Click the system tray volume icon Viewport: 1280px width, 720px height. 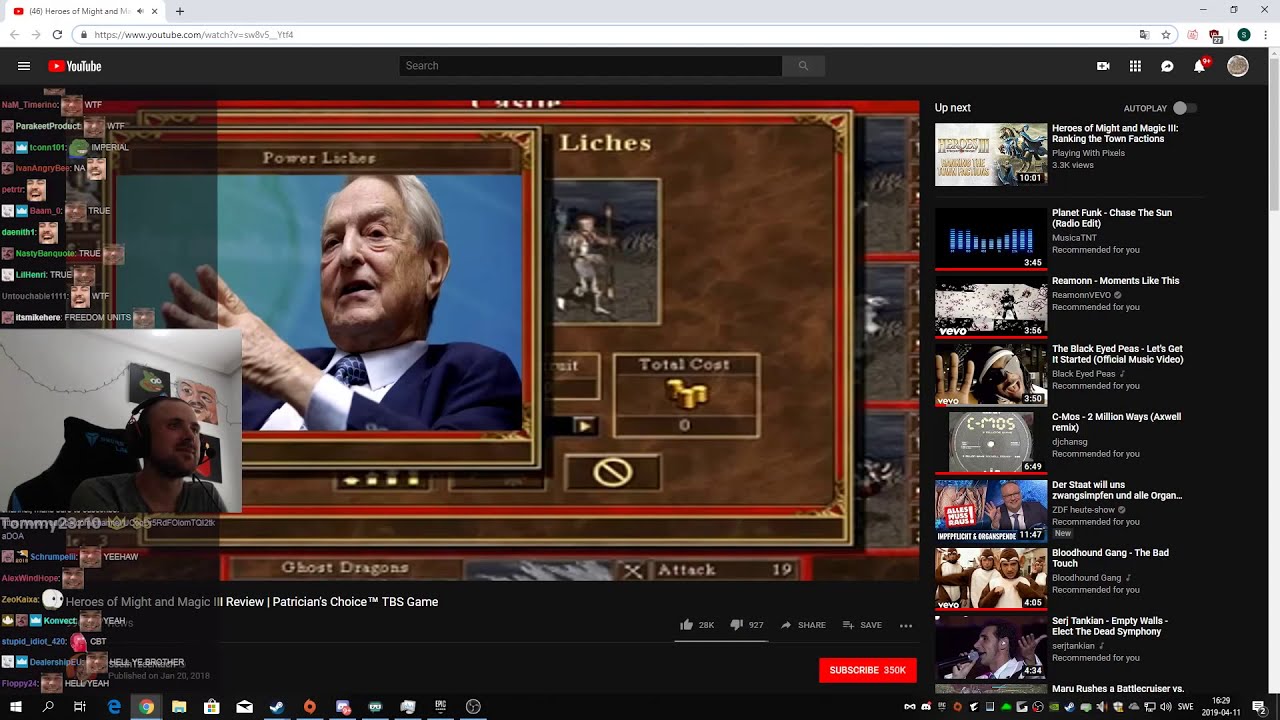pyautogui.click(x=1166, y=707)
